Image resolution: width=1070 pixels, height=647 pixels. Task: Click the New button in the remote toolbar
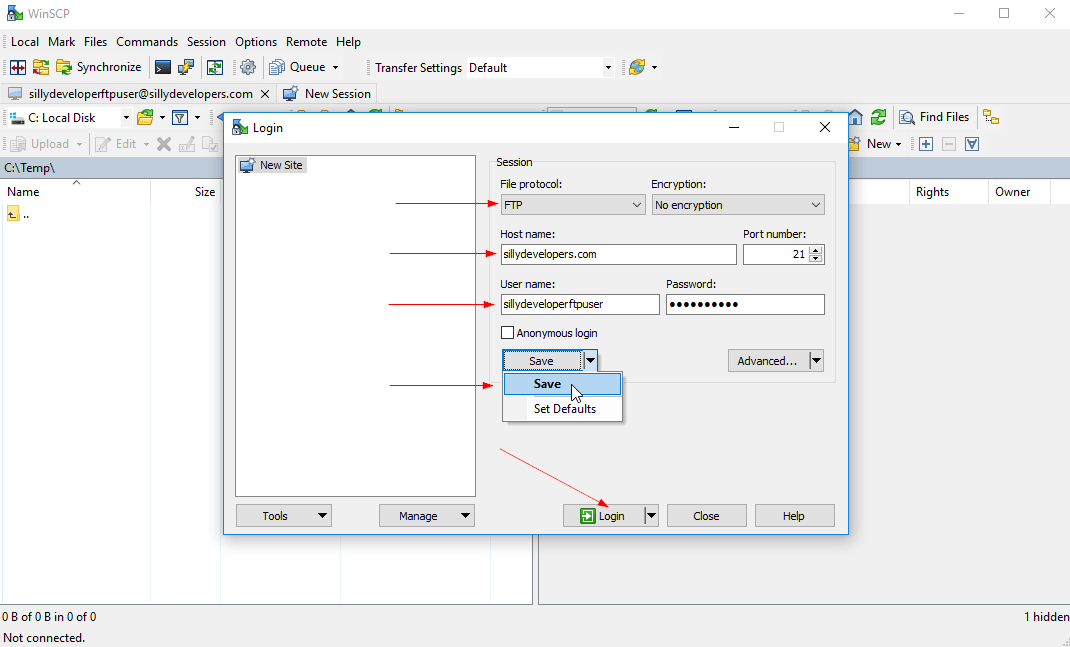tap(876, 144)
